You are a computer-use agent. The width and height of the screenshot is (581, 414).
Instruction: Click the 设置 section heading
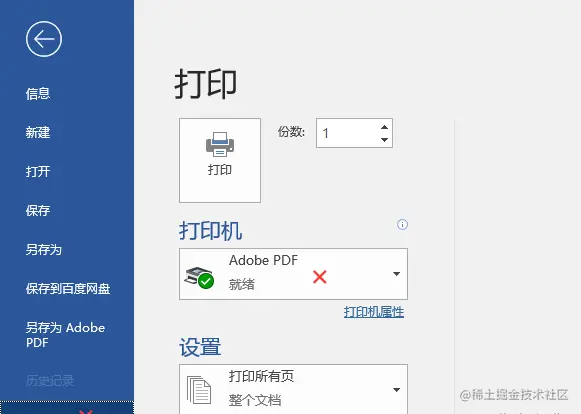coord(200,347)
